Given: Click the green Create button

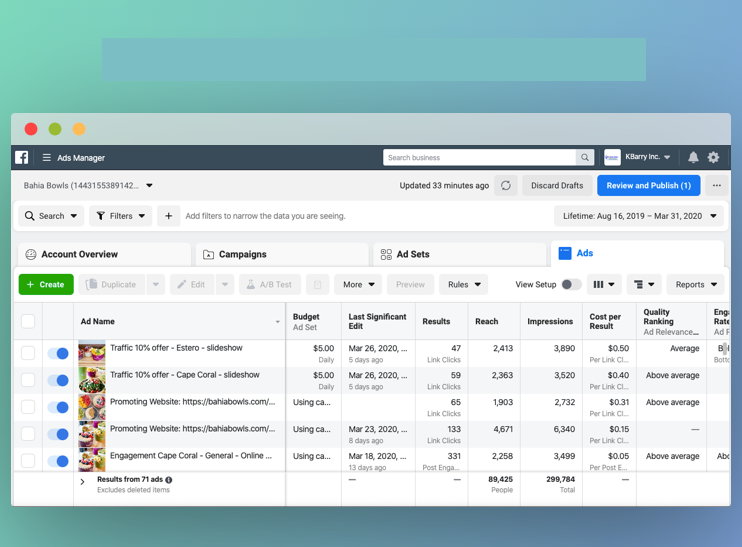Looking at the screenshot, I should pos(46,285).
